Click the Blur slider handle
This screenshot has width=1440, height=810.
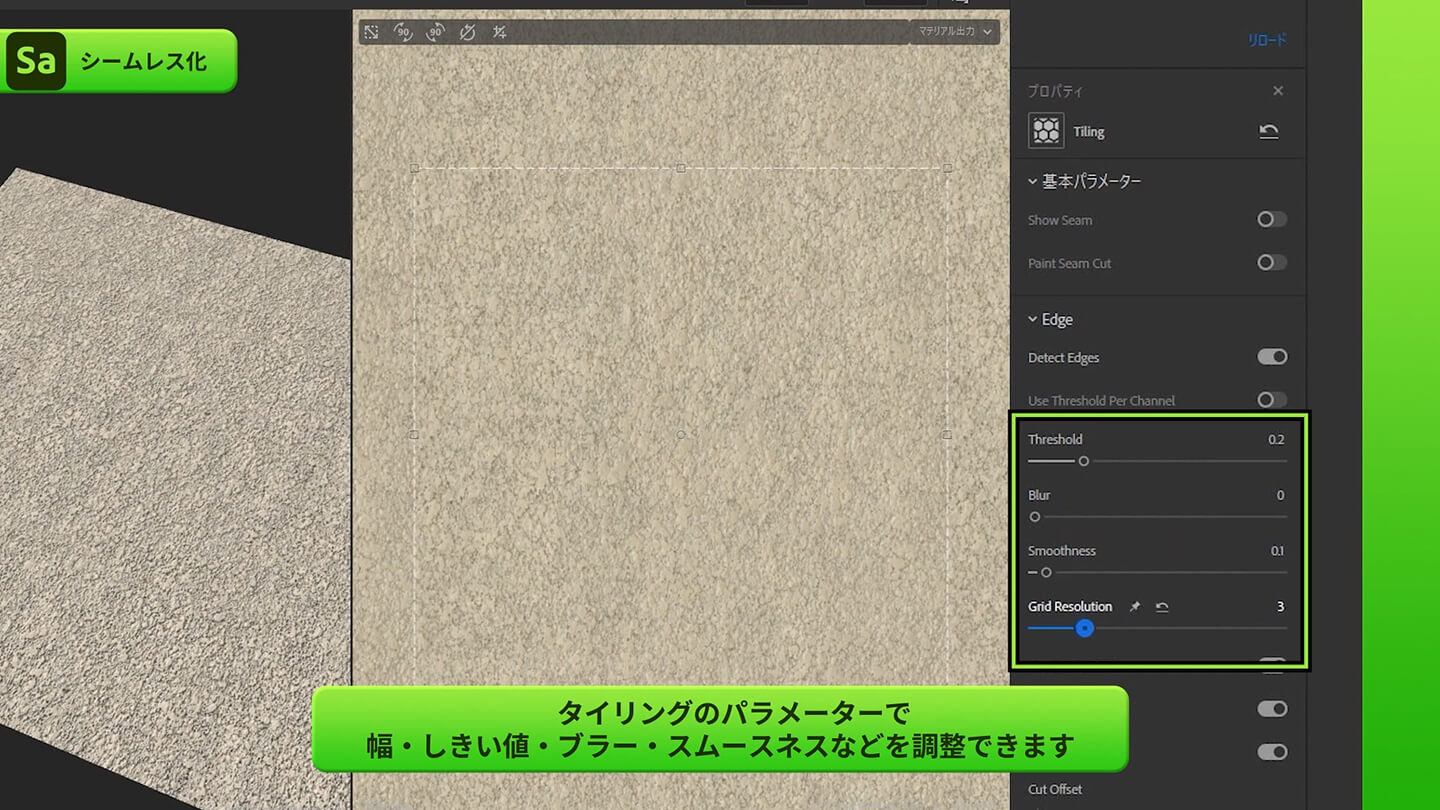[1035, 517]
